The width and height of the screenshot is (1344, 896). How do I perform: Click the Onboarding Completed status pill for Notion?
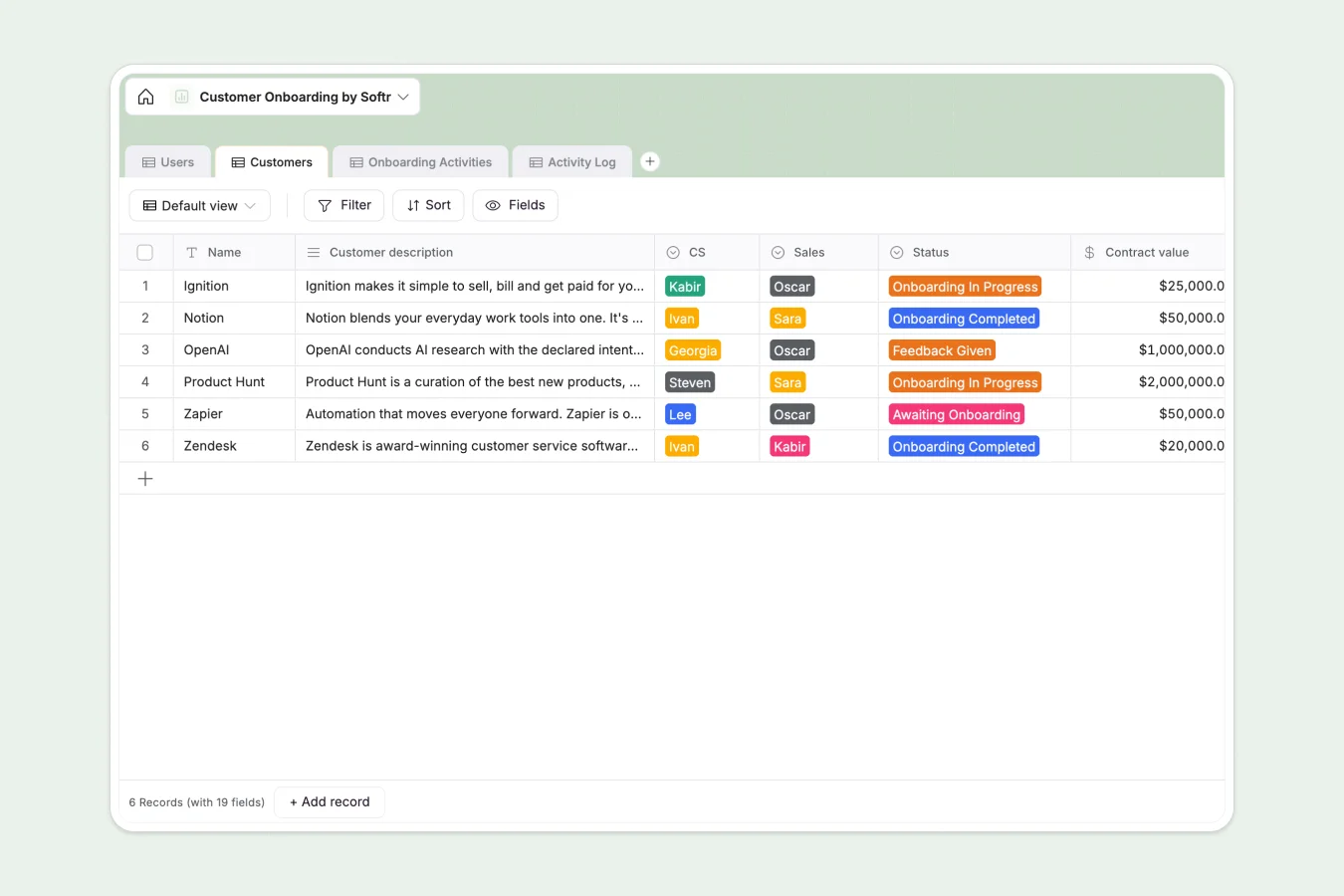963,318
